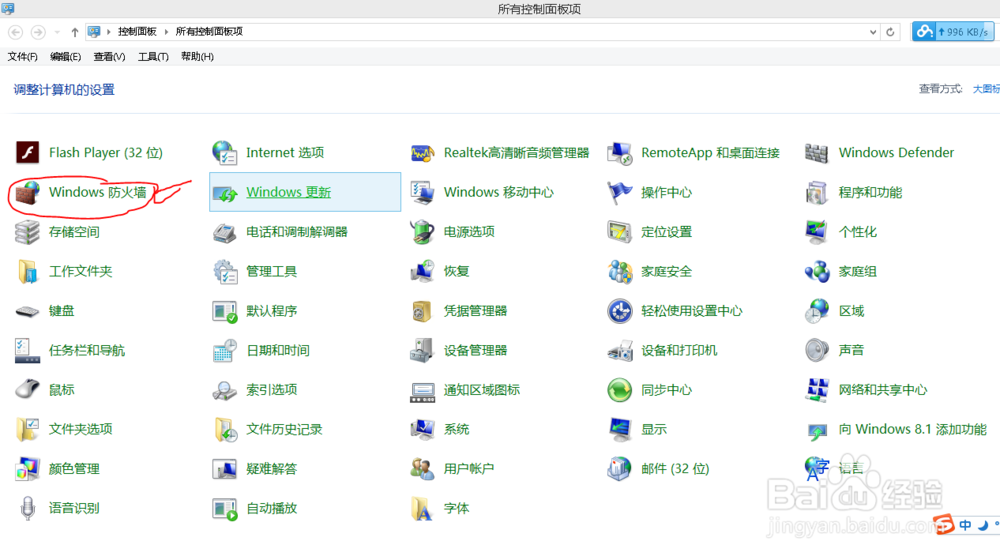Open the 程序和功能 icon
The width and height of the screenshot is (1000, 560).
click(816, 192)
